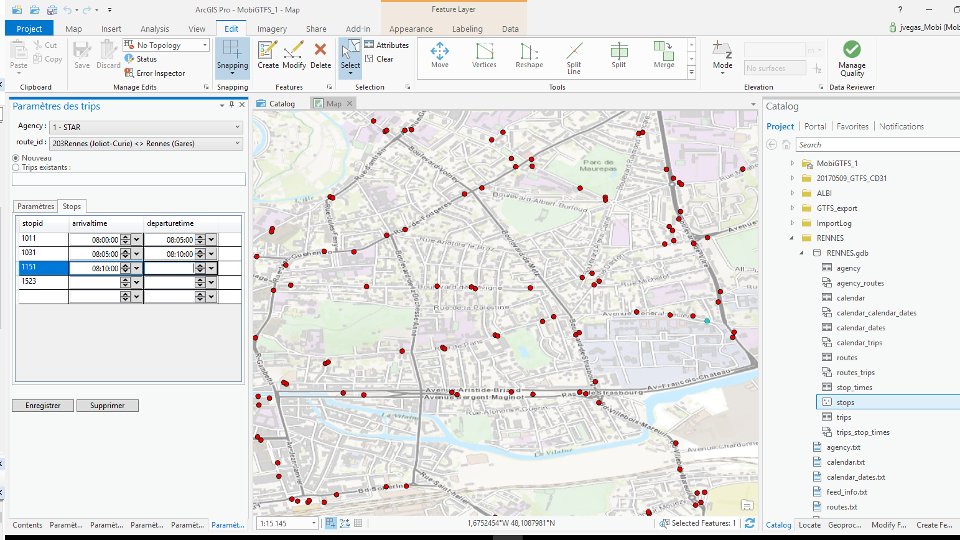Go back in Catalog pane navigation
The width and height of the screenshot is (960, 540).
click(771, 144)
